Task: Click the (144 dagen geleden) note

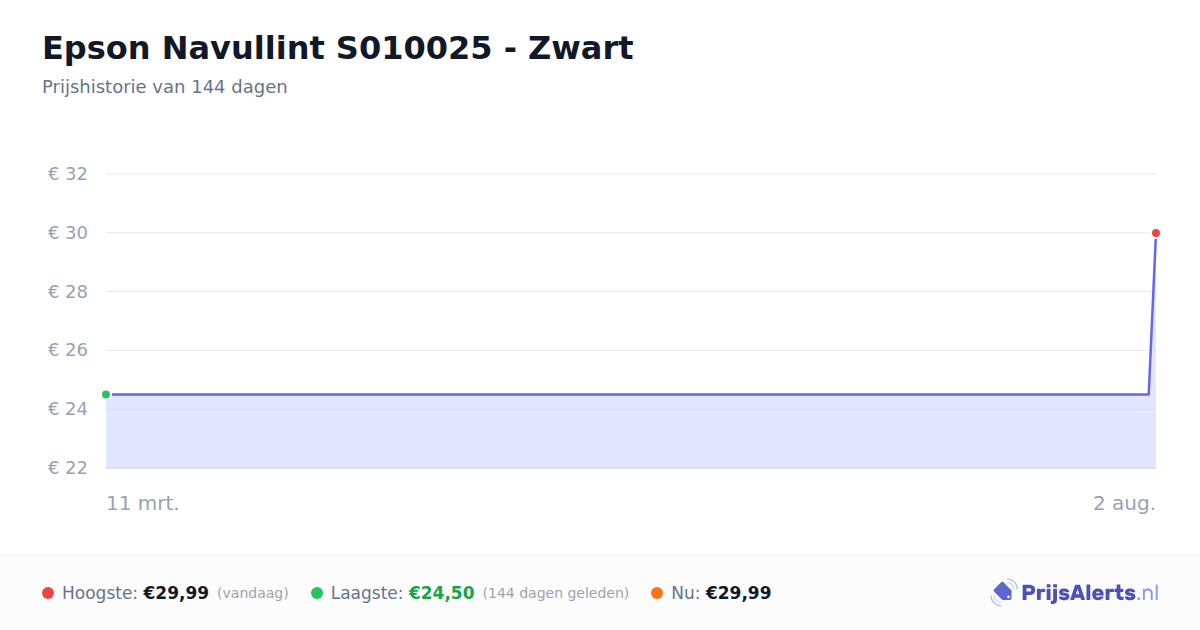Action: [x=556, y=593]
